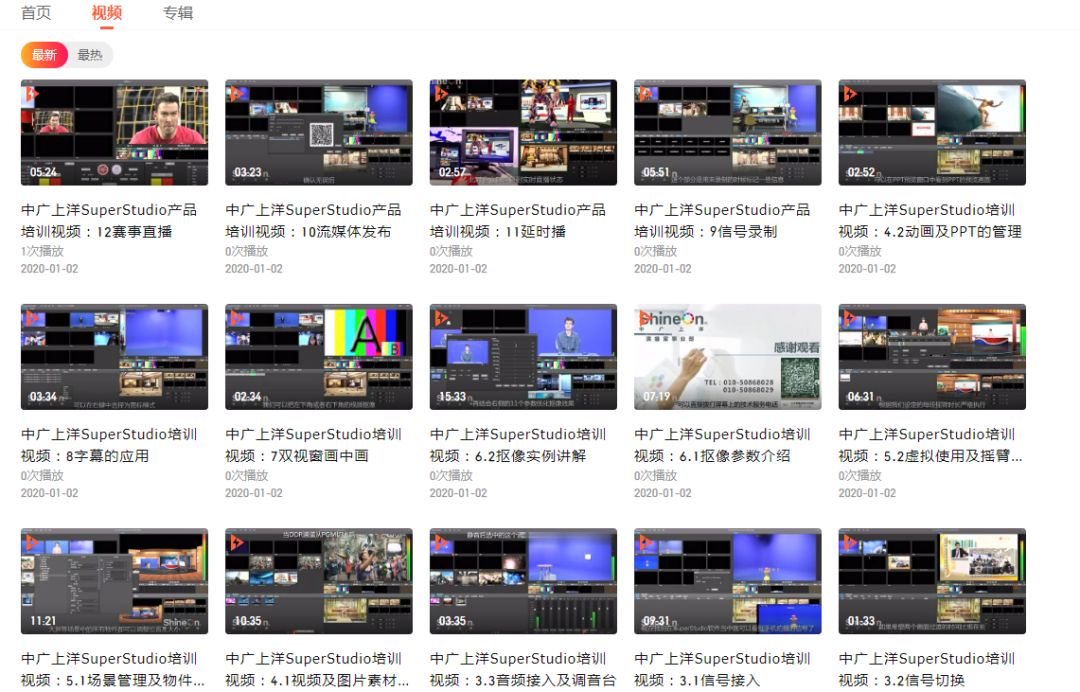Click 2020-01-02 date under 9信号录制
The height and width of the screenshot is (692, 1080).
point(663,269)
